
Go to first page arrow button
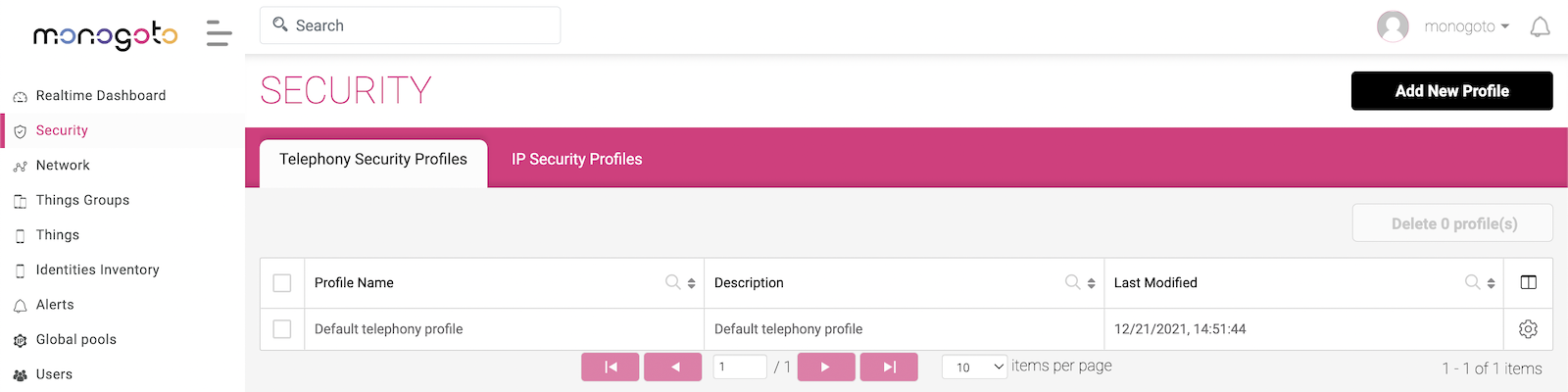(x=610, y=367)
